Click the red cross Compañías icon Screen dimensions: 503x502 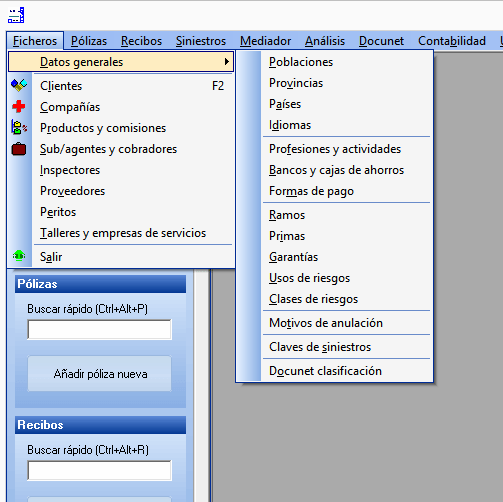coord(19,107)
